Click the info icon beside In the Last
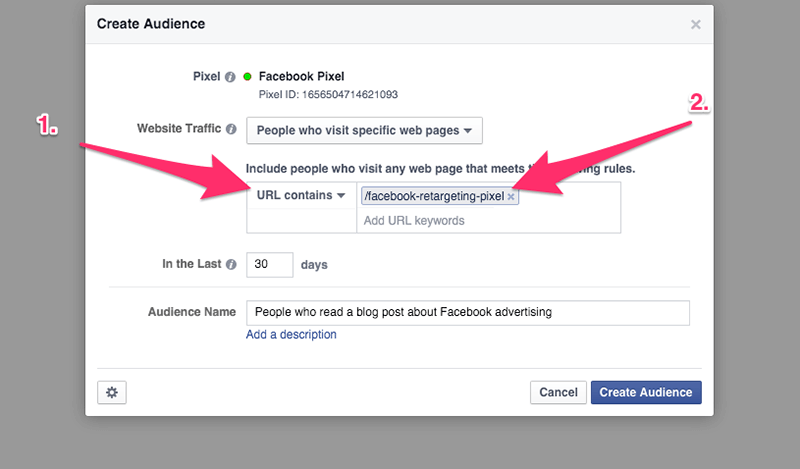 (231, 265)
